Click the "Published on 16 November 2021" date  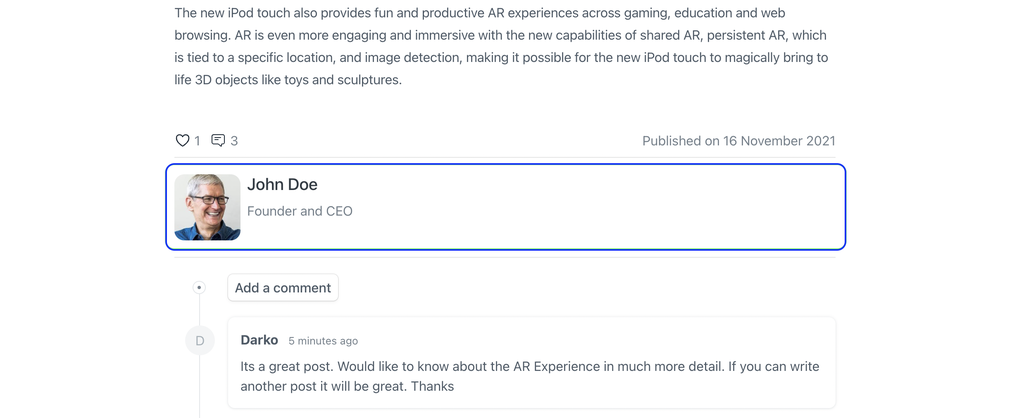(x=738, y=141)
